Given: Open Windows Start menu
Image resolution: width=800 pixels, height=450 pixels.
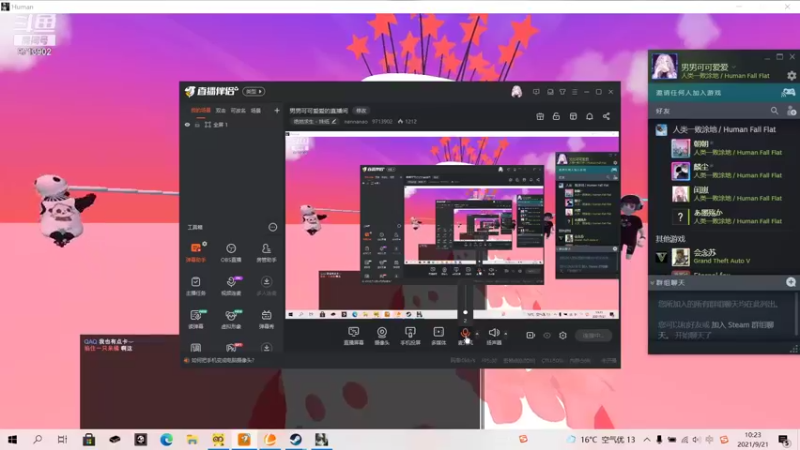Looking at the screenshot, I should 12,439.
